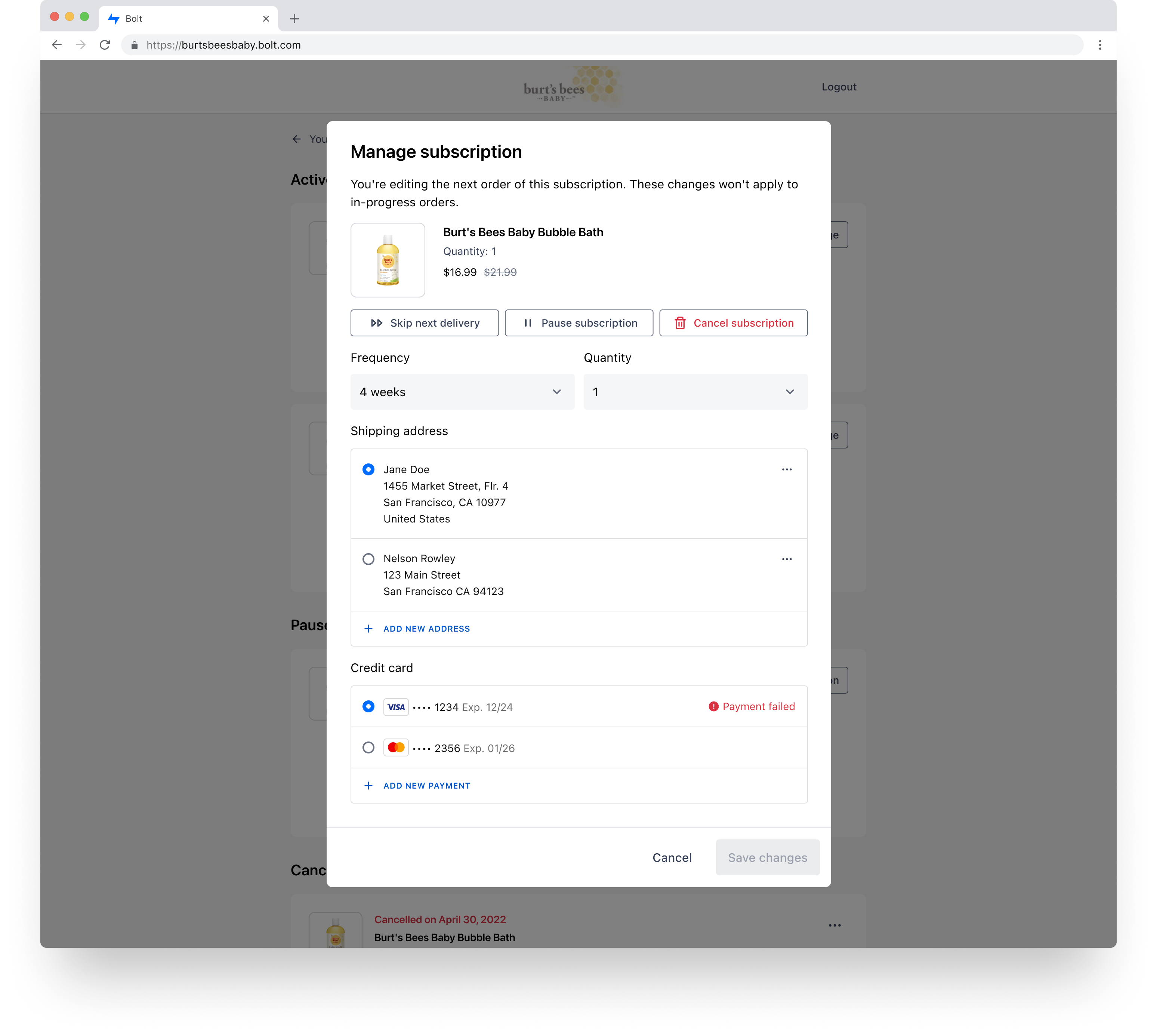
Task: Open the Frequency 4 weeks dropdown
Action: [462, 392]
